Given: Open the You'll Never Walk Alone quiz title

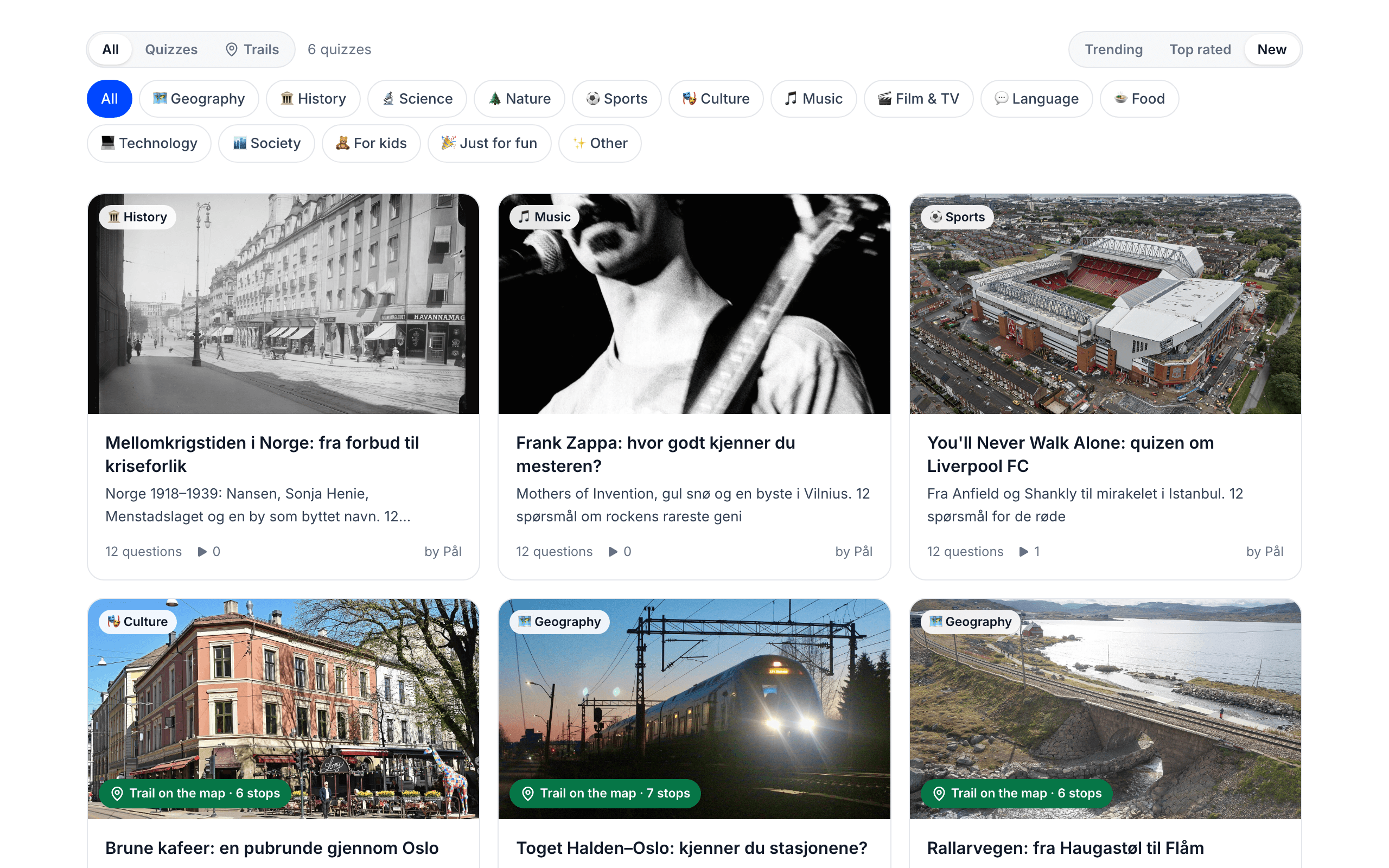Looking at the screenshot, I should [x=1071, y=454].
